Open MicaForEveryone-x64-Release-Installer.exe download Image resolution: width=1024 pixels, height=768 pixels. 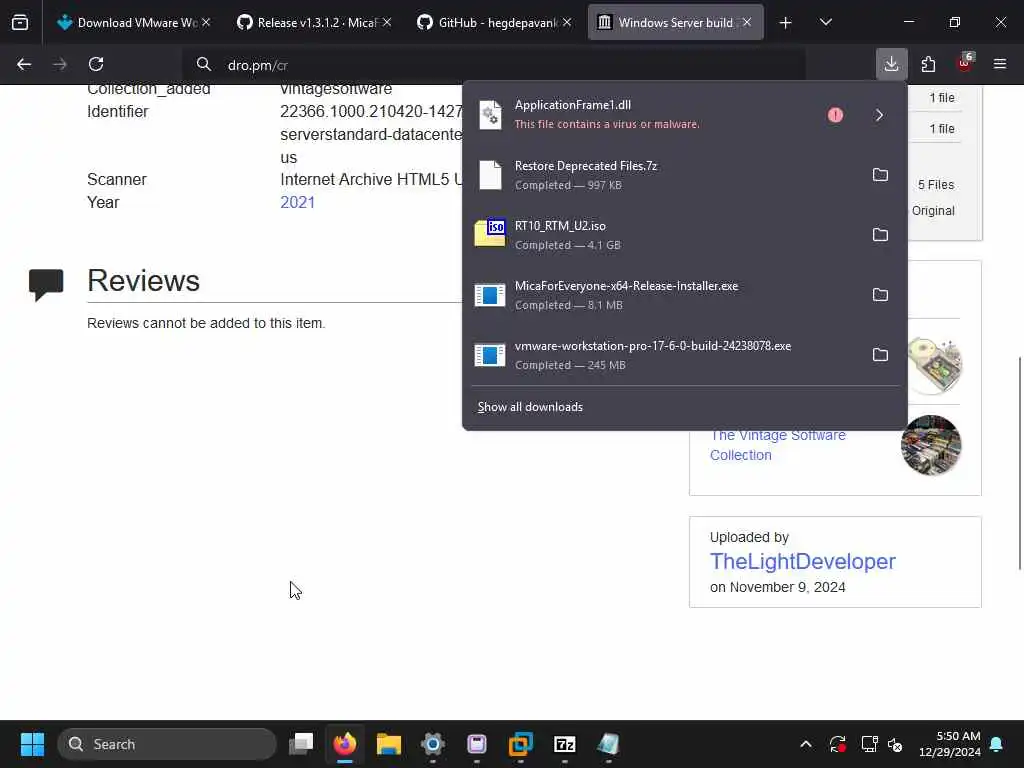[x=663, y=295]
